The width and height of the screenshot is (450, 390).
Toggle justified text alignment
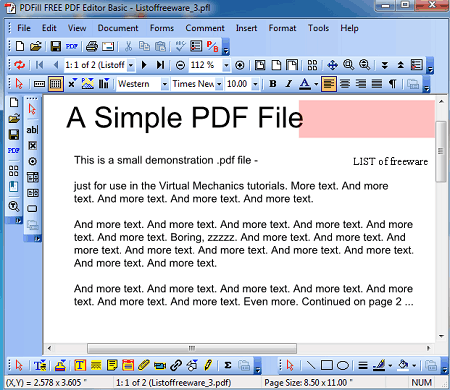pos(377,84)
